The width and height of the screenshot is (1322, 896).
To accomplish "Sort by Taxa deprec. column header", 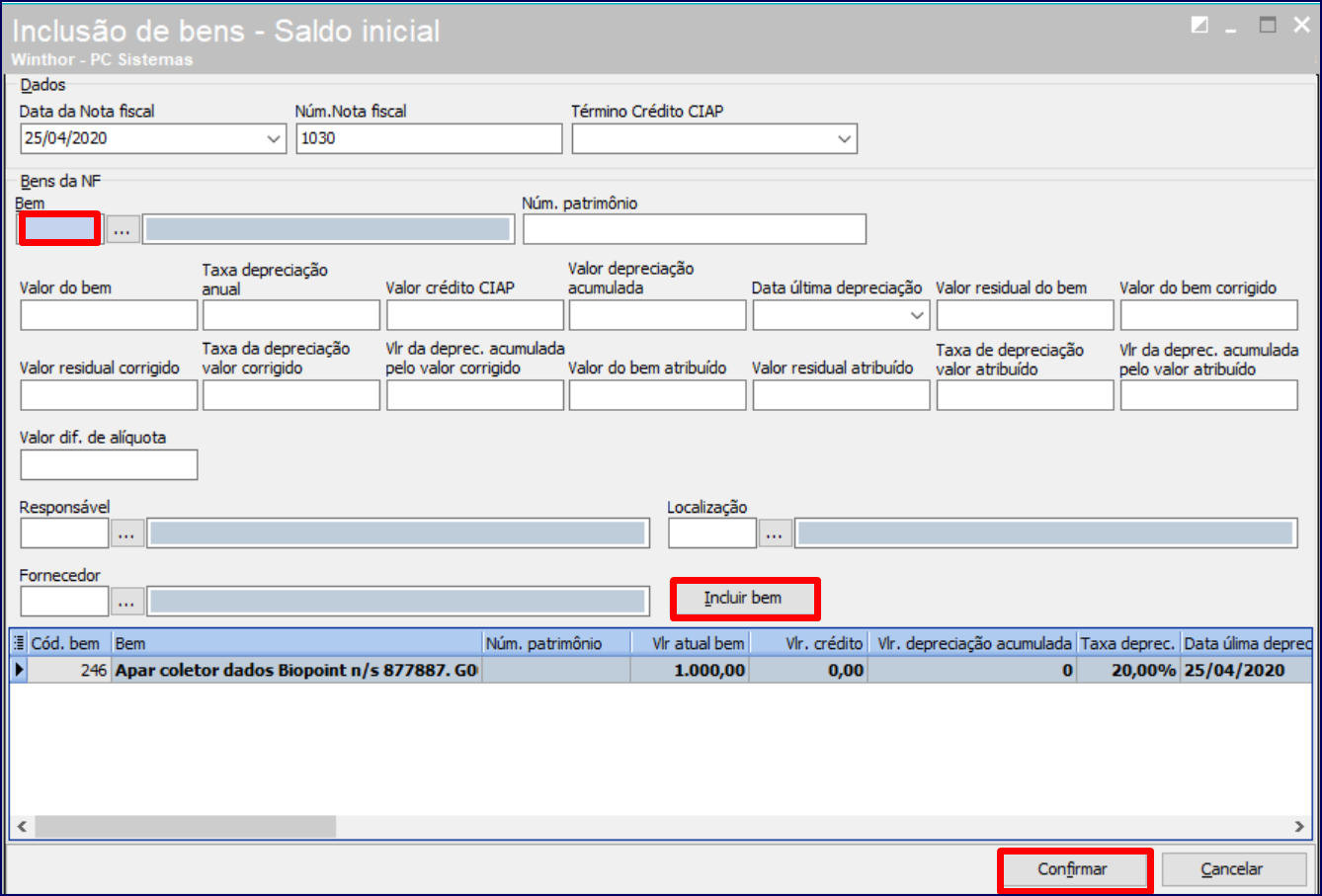I will click(1128, 643).
